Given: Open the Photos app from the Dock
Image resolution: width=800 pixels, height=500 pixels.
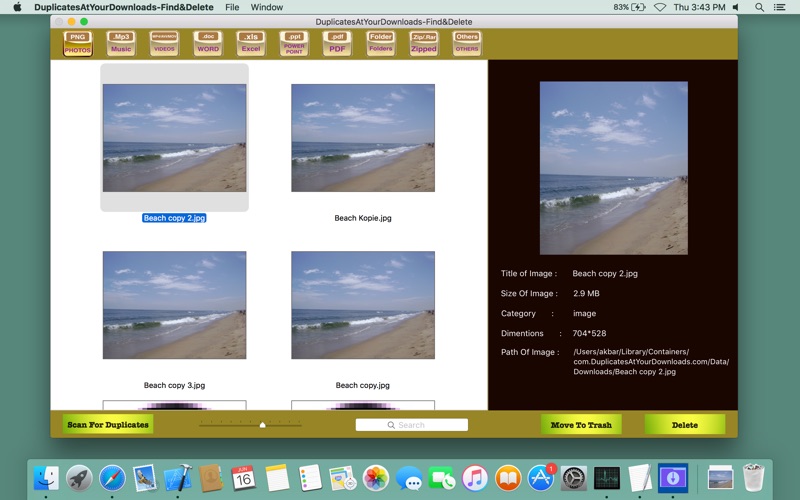Looking at the screenshot, I should pos(376,479).
